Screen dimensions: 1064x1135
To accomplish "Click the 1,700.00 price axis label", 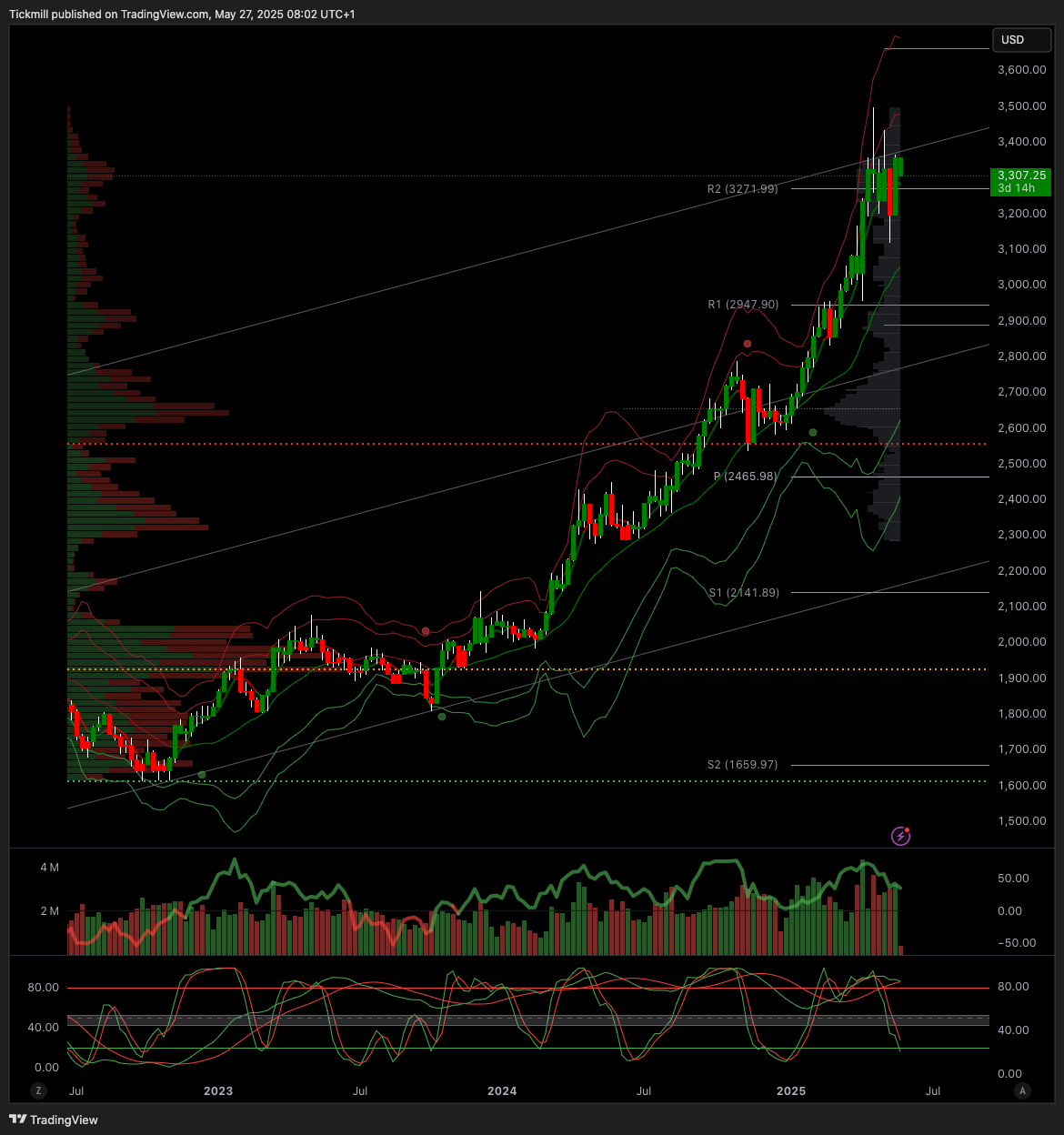I will point(1021,749).
